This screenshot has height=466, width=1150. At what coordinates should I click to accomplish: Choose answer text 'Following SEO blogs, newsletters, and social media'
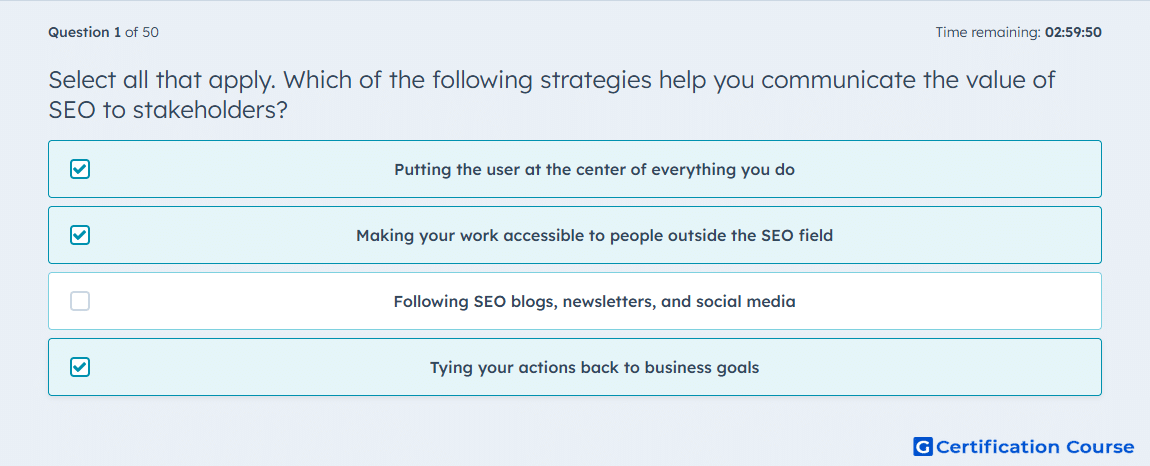click(x=595, y=301)
